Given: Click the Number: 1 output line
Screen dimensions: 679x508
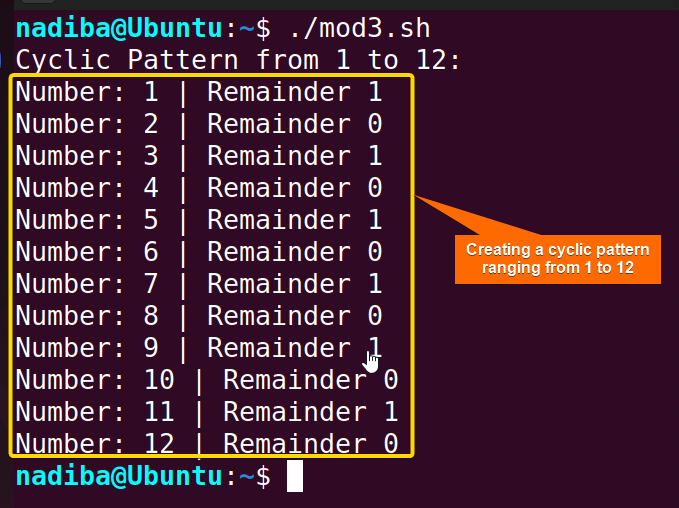Looking at the screenshot, I should tap(199, 92).
